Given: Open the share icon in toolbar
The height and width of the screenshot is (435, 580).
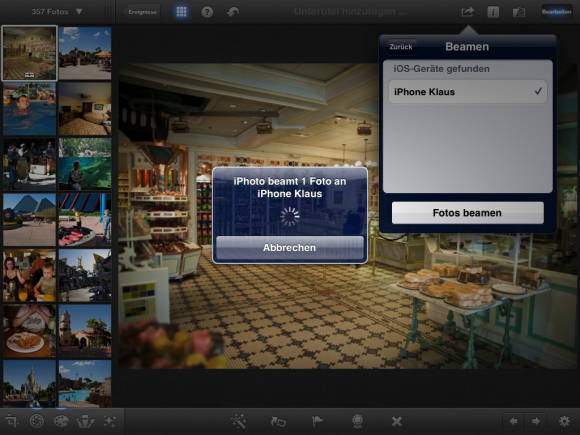Looking at the screenshot, I should pos(467,12).
